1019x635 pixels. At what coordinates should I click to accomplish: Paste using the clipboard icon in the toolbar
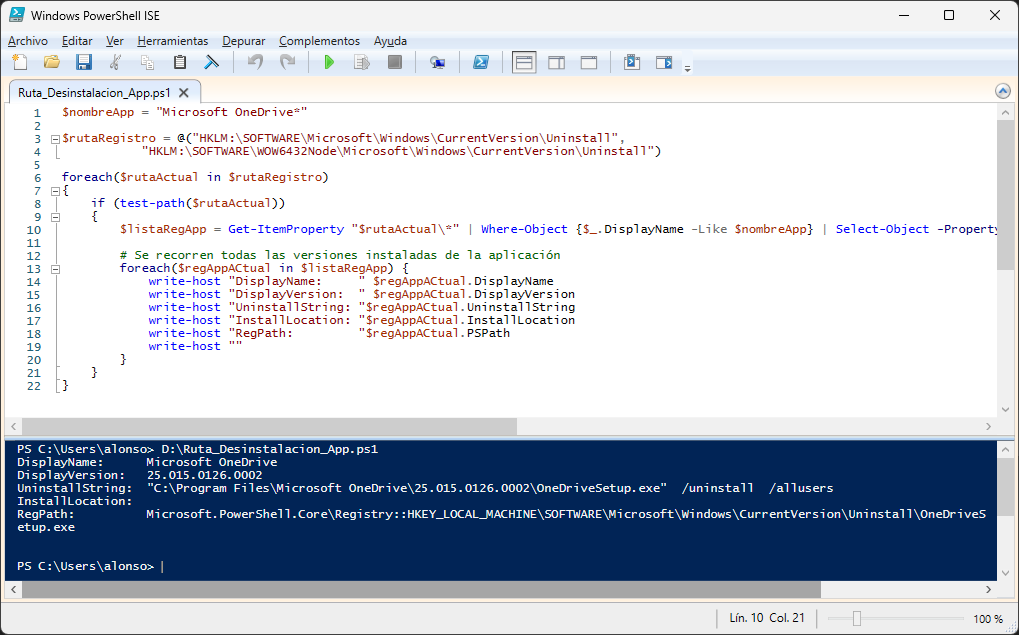click(x=179, y=63)
